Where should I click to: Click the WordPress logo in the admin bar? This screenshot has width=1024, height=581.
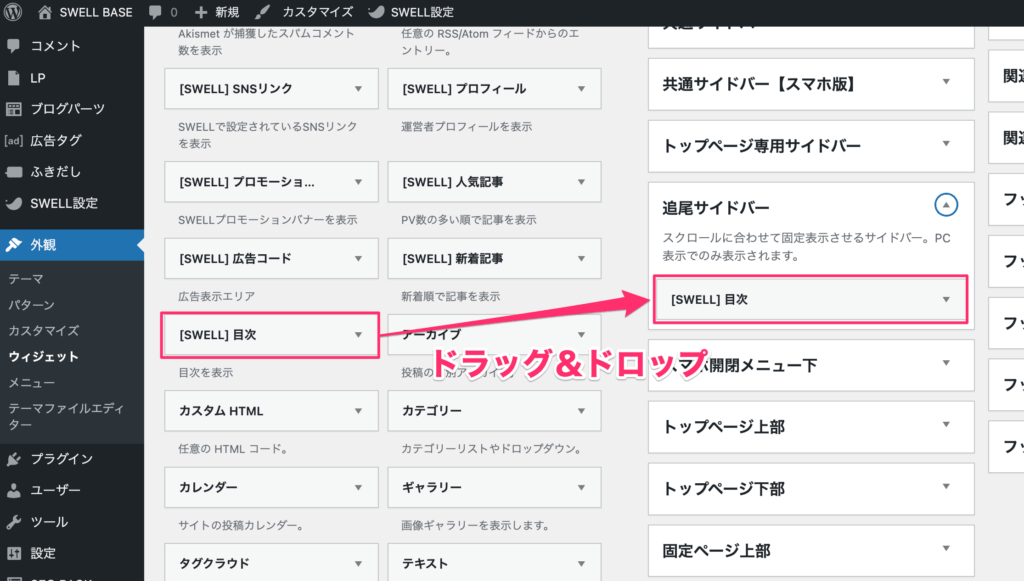11,13
